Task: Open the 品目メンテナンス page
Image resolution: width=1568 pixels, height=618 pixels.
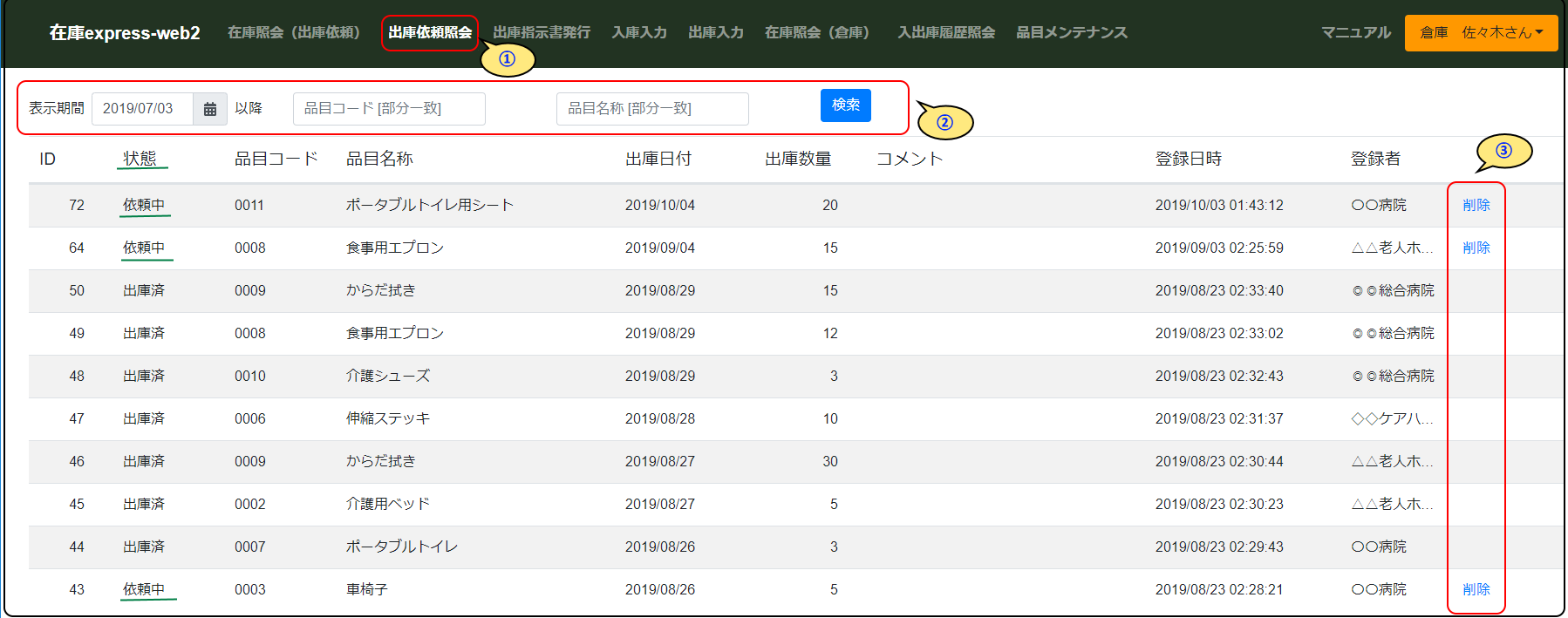Action: (1072, 33)
